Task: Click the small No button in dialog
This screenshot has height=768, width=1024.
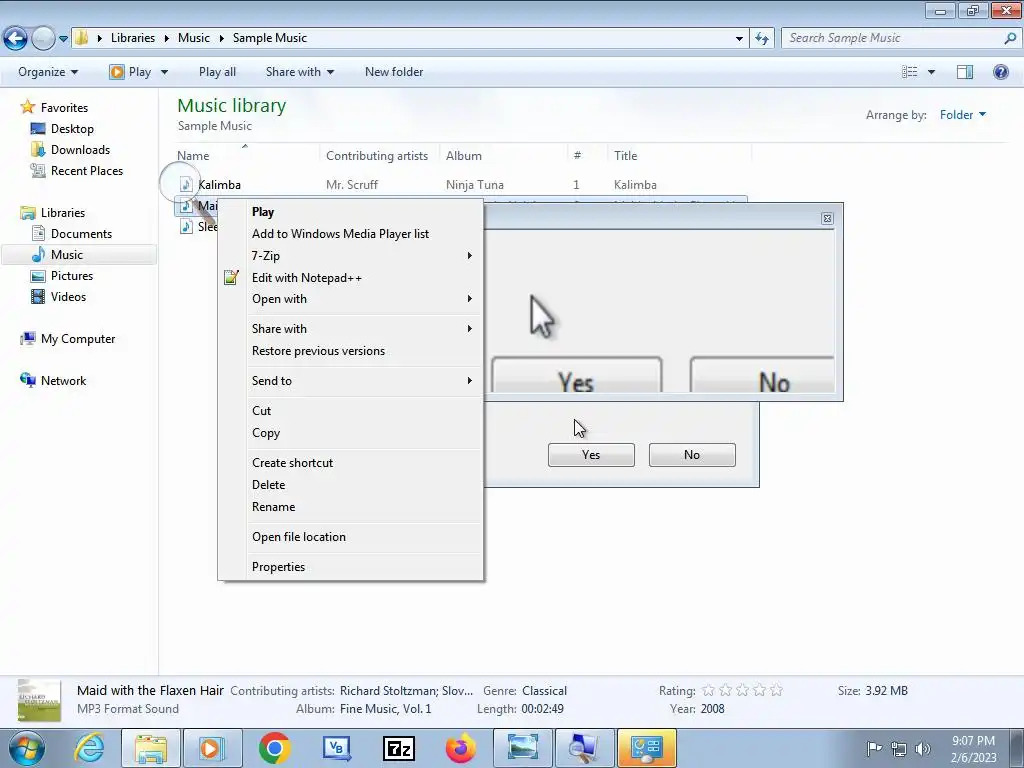Action: (x=692, y=455)
